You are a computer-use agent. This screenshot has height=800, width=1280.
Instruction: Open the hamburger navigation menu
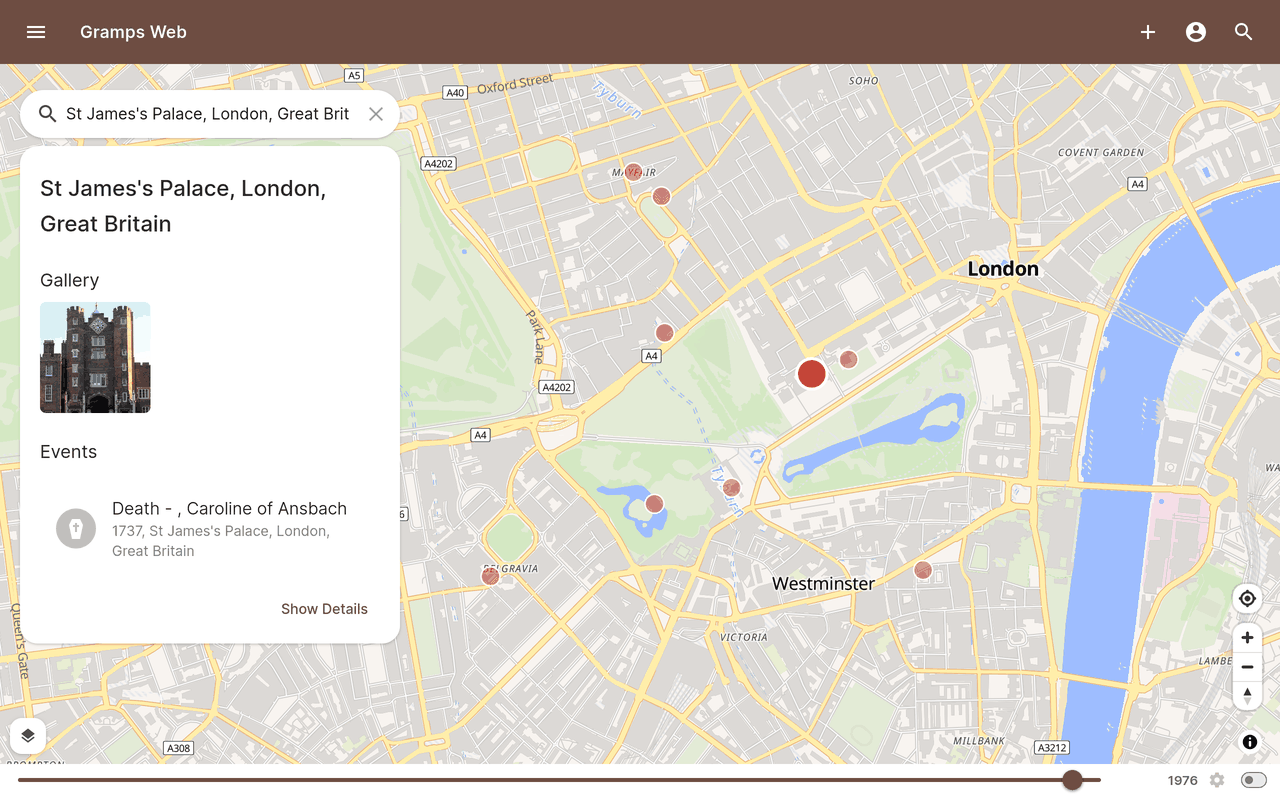(36, 32)
